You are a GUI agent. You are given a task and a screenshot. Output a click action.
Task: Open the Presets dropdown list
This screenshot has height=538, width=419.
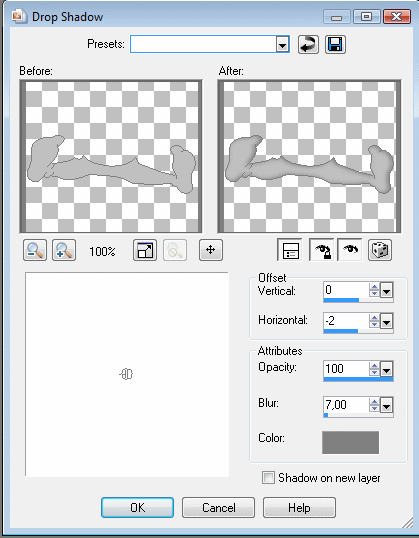pos(282,45)
